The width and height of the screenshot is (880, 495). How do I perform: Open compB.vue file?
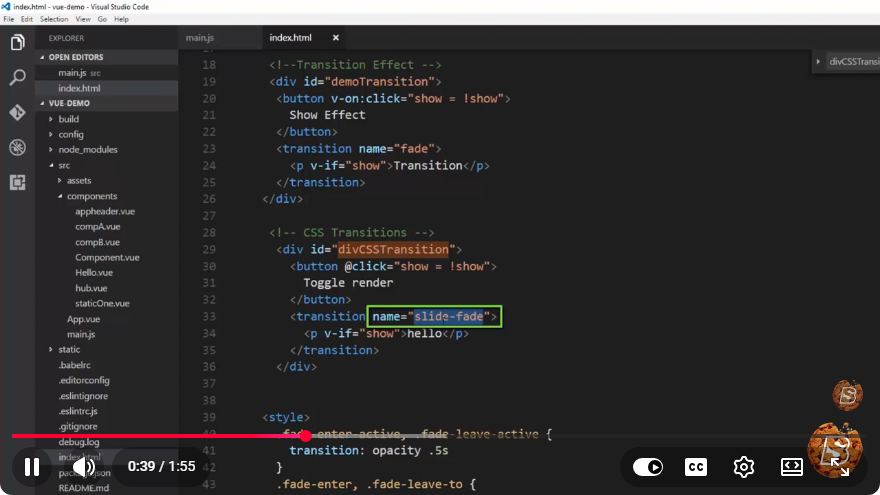coord(98,242)
